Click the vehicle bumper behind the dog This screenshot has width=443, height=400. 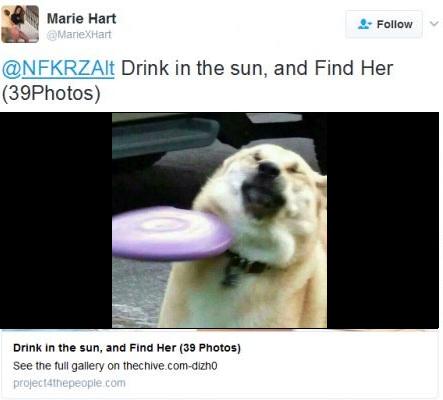(x=165, y=137)
